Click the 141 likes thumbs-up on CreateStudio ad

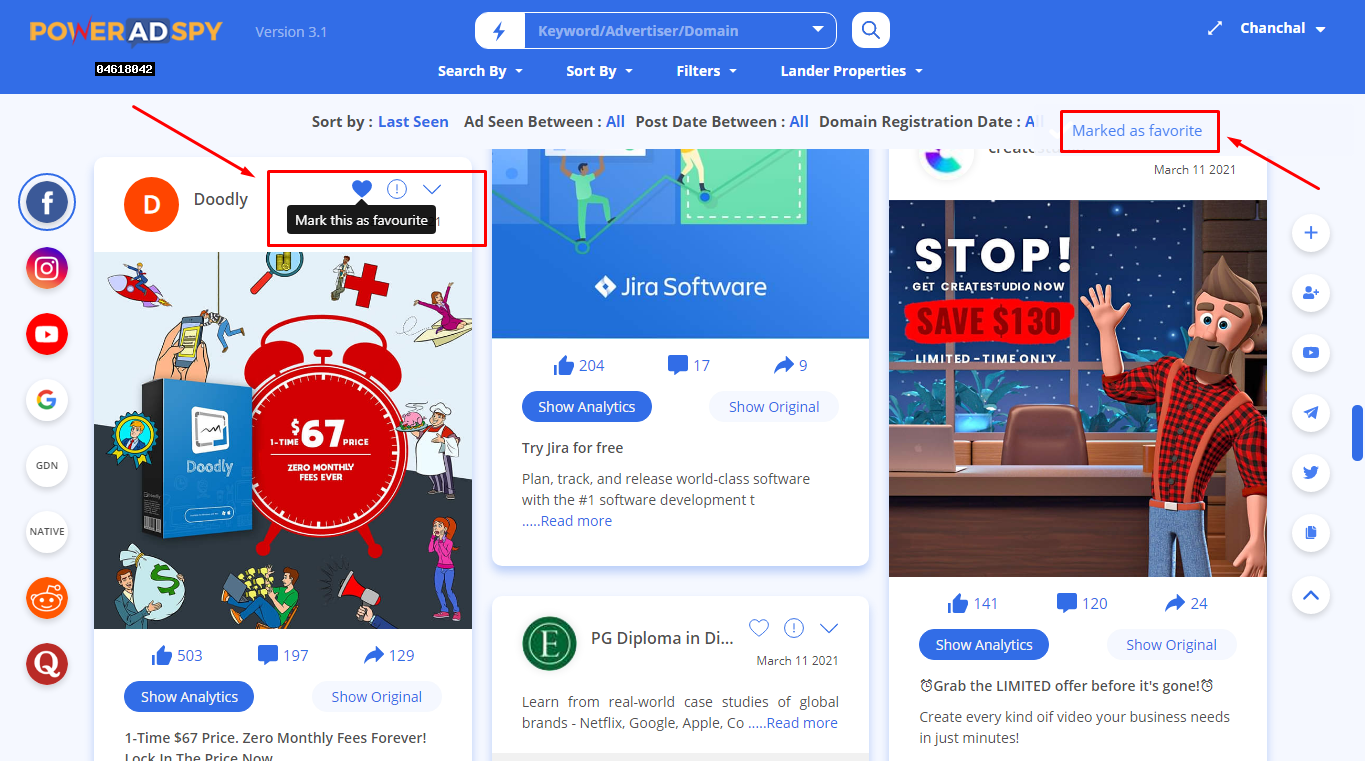pos(958,603)
